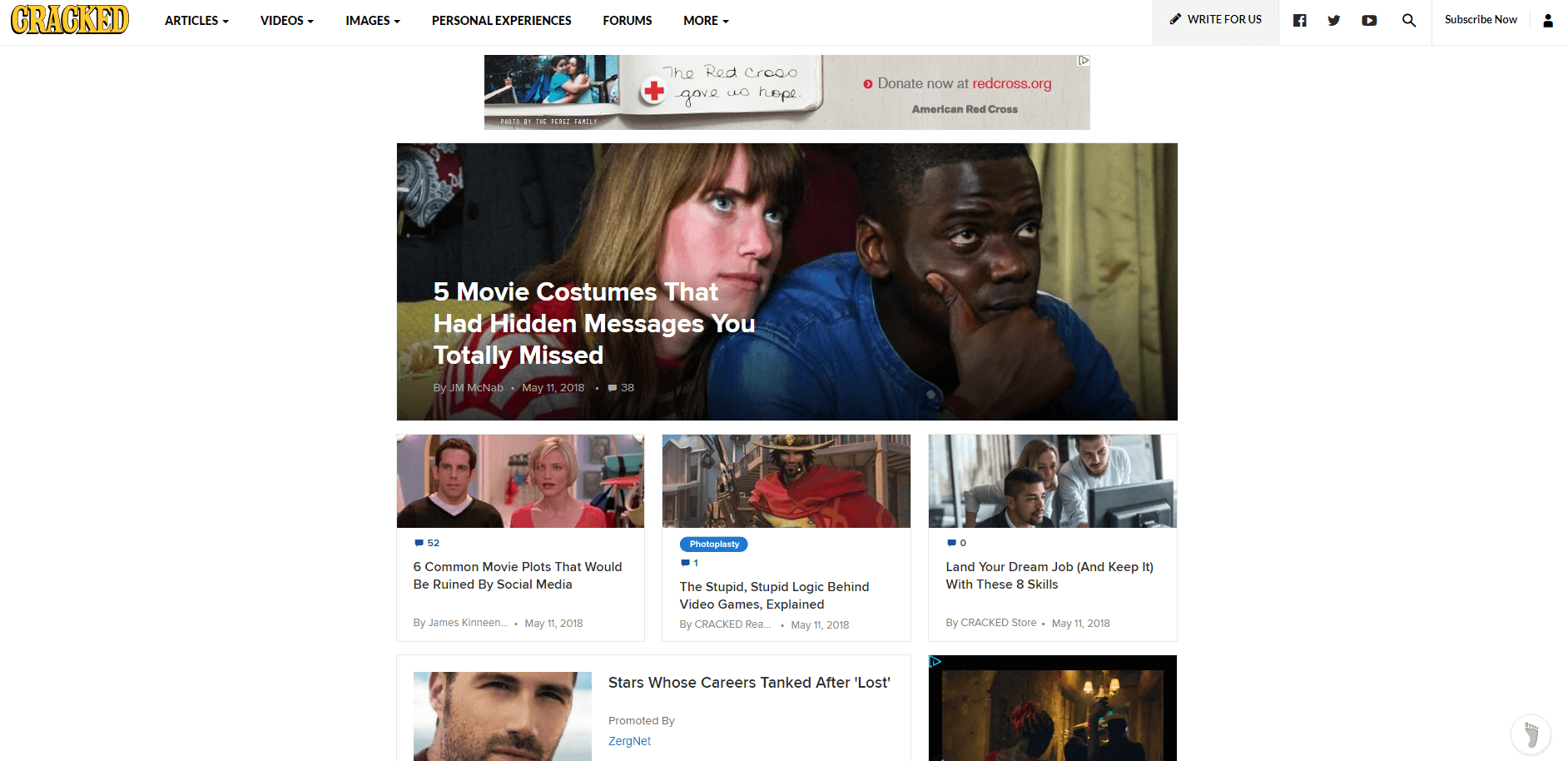
Task: Open 'Stars Whose Careers Tanked After Lost' link
Action: [x=749, y=683]
